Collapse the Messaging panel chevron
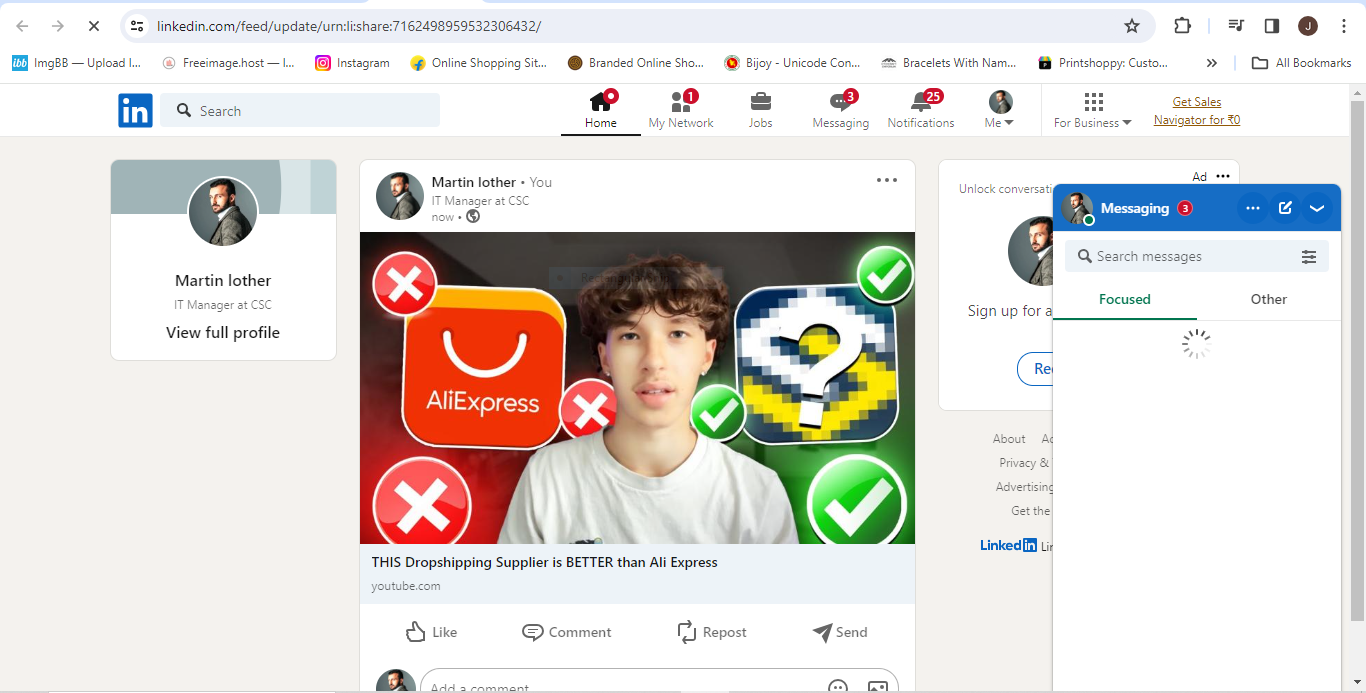This screenshot has width=1366, height=693. (1317, 208)
